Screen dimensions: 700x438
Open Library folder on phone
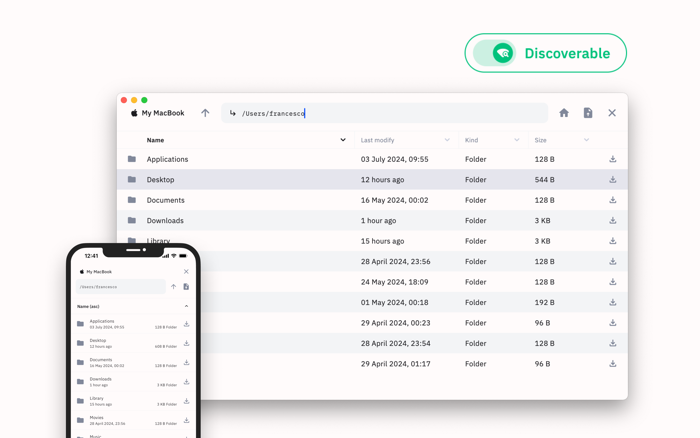click(x=96, y=398)
